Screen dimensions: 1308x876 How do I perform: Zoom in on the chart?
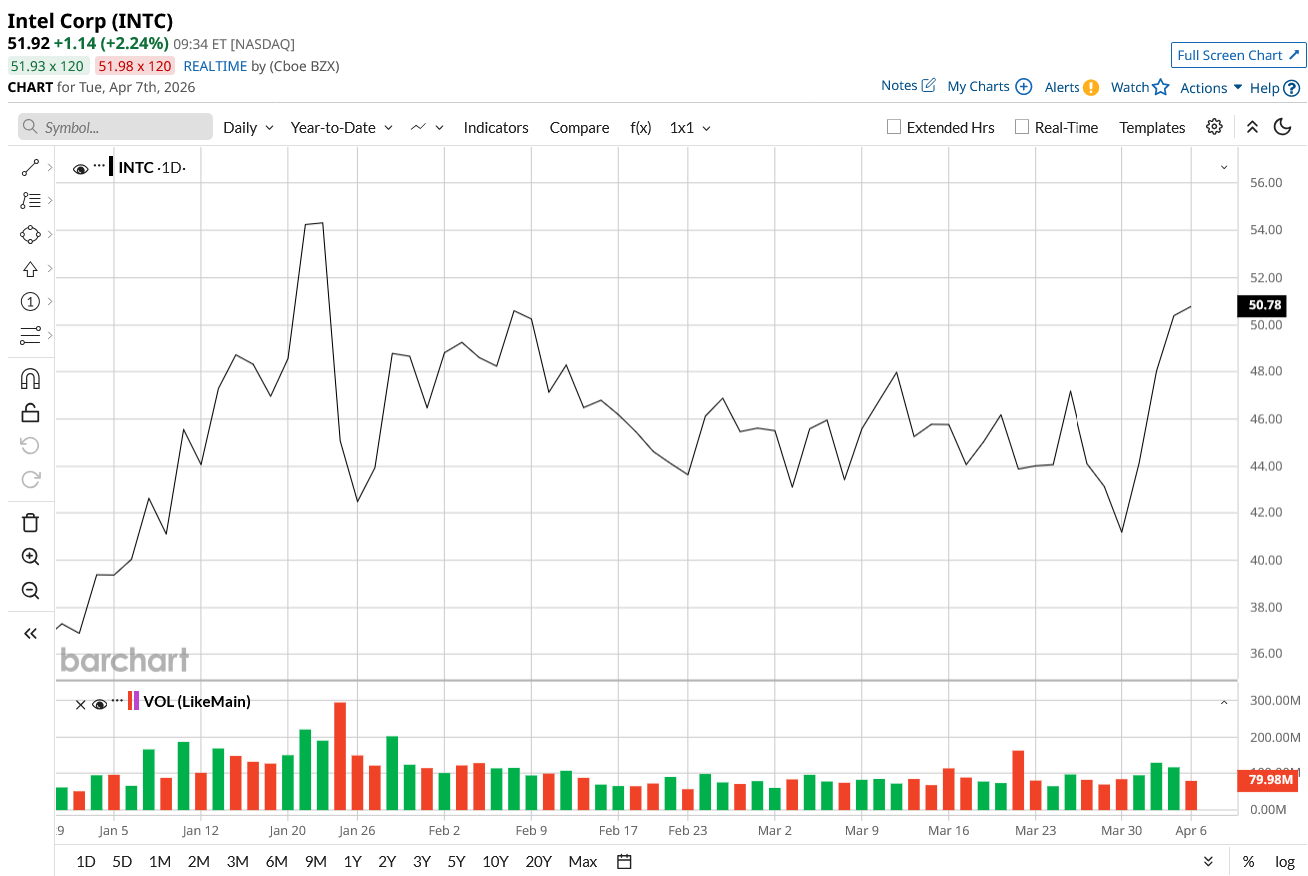pyautogui.click(x=30, y=556)
